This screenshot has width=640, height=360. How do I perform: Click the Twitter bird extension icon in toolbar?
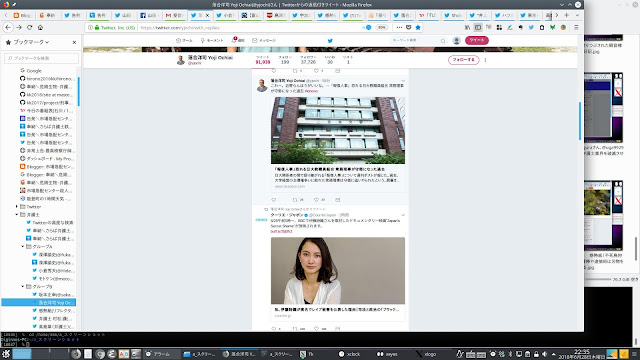(x=531, y=27)
